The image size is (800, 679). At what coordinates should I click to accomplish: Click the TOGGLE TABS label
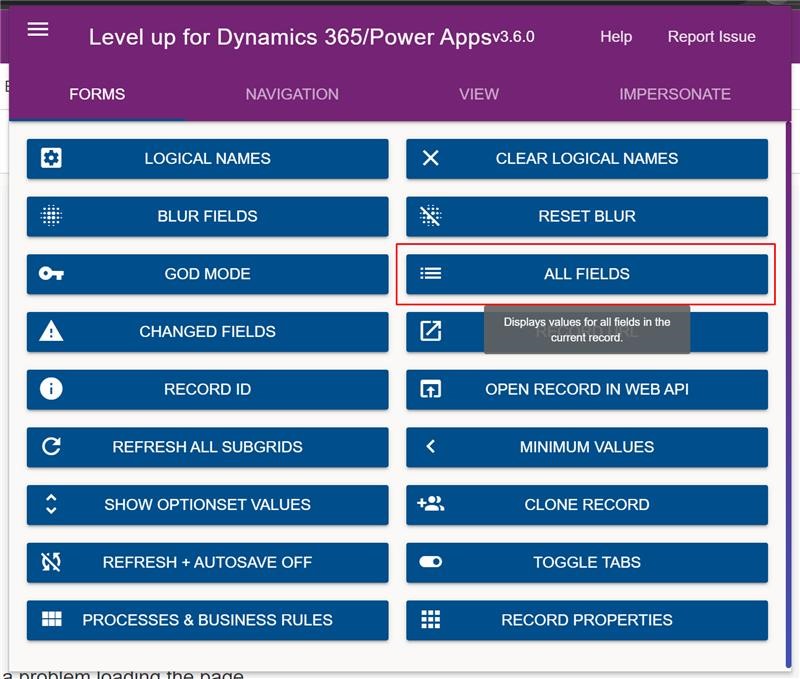pos(587,562)
